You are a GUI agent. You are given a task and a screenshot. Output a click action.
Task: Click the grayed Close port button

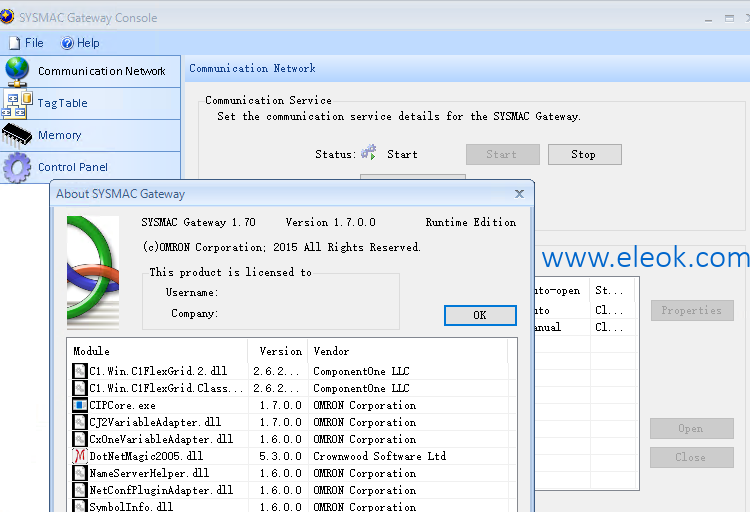point(692,457)
